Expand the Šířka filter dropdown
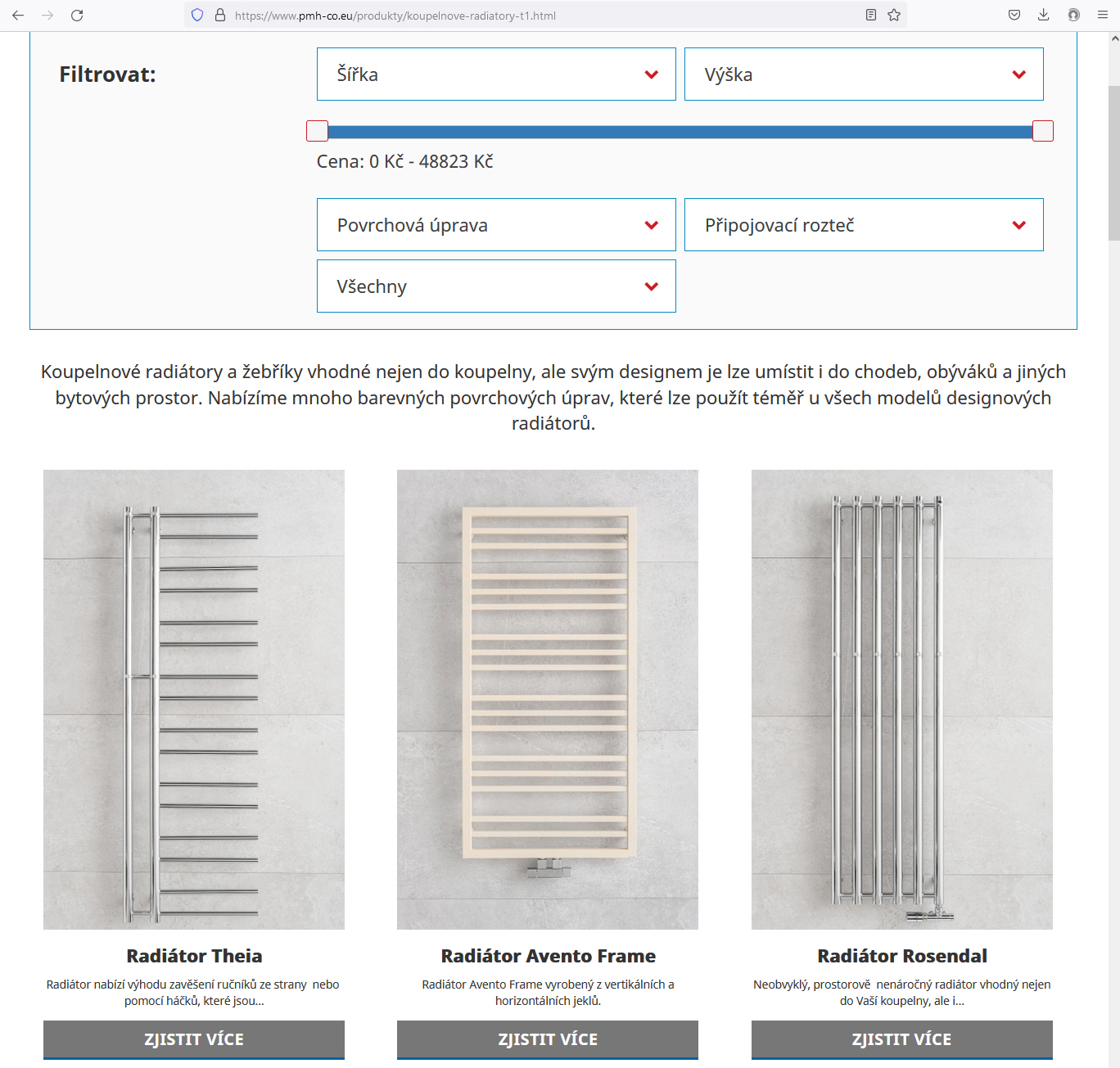This screenshot has height=1068, width=1120. [x=496, y=74]
